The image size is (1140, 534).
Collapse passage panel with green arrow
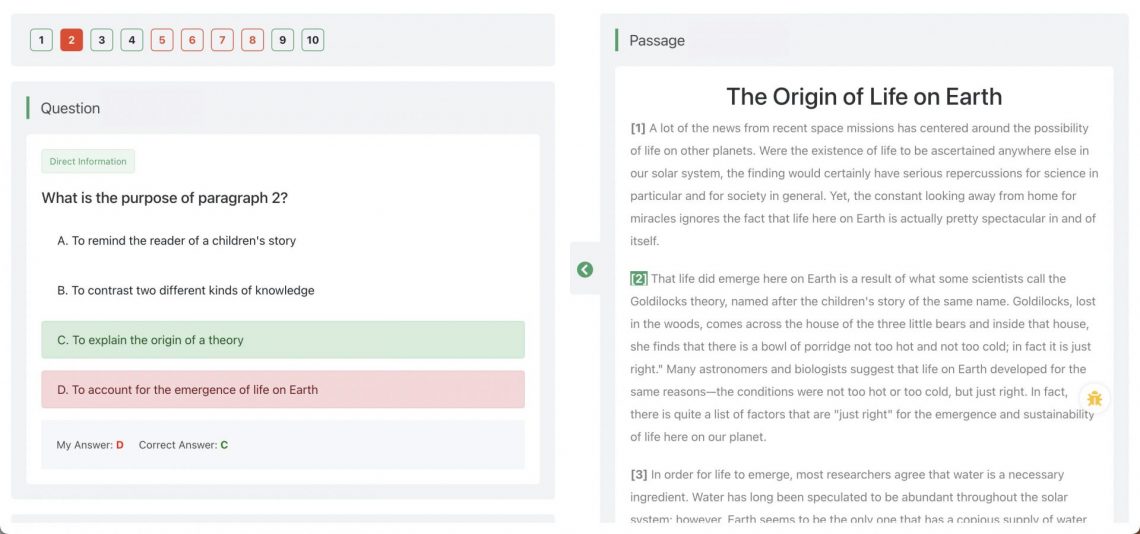(585, 269)
